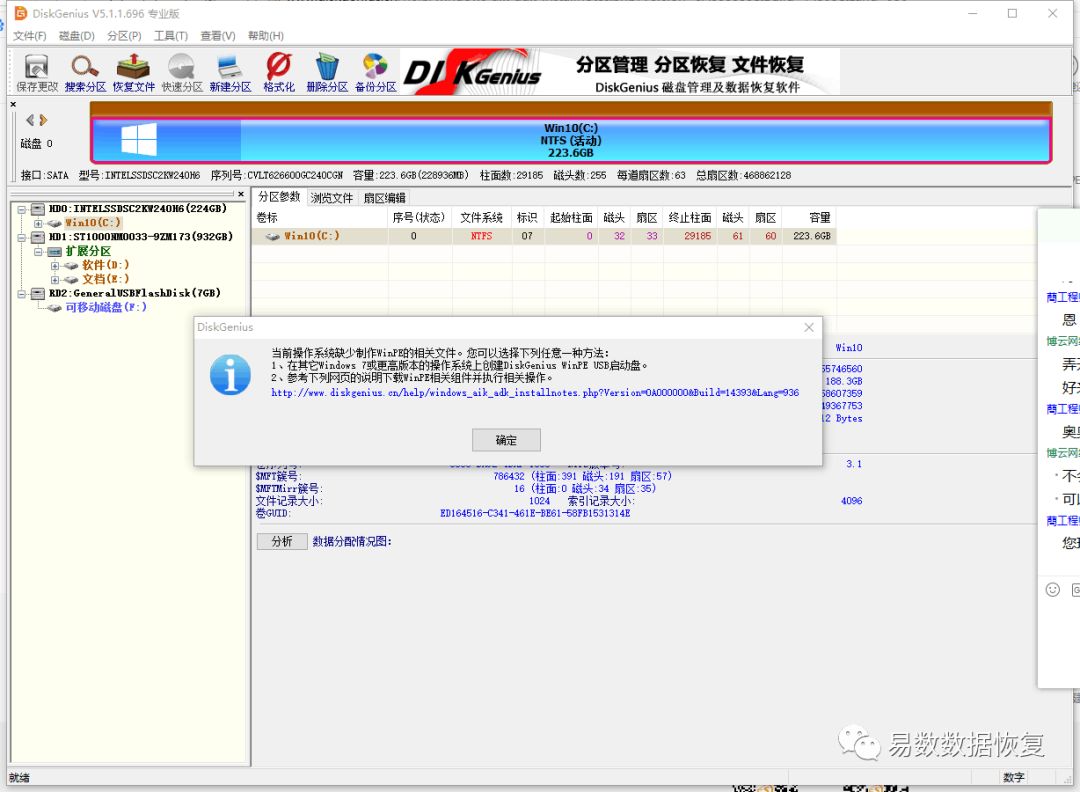Image resolution: width=1080 pixels, height=792 pixels.
Task: Go to next disk with right arrow
Action: 43,121
